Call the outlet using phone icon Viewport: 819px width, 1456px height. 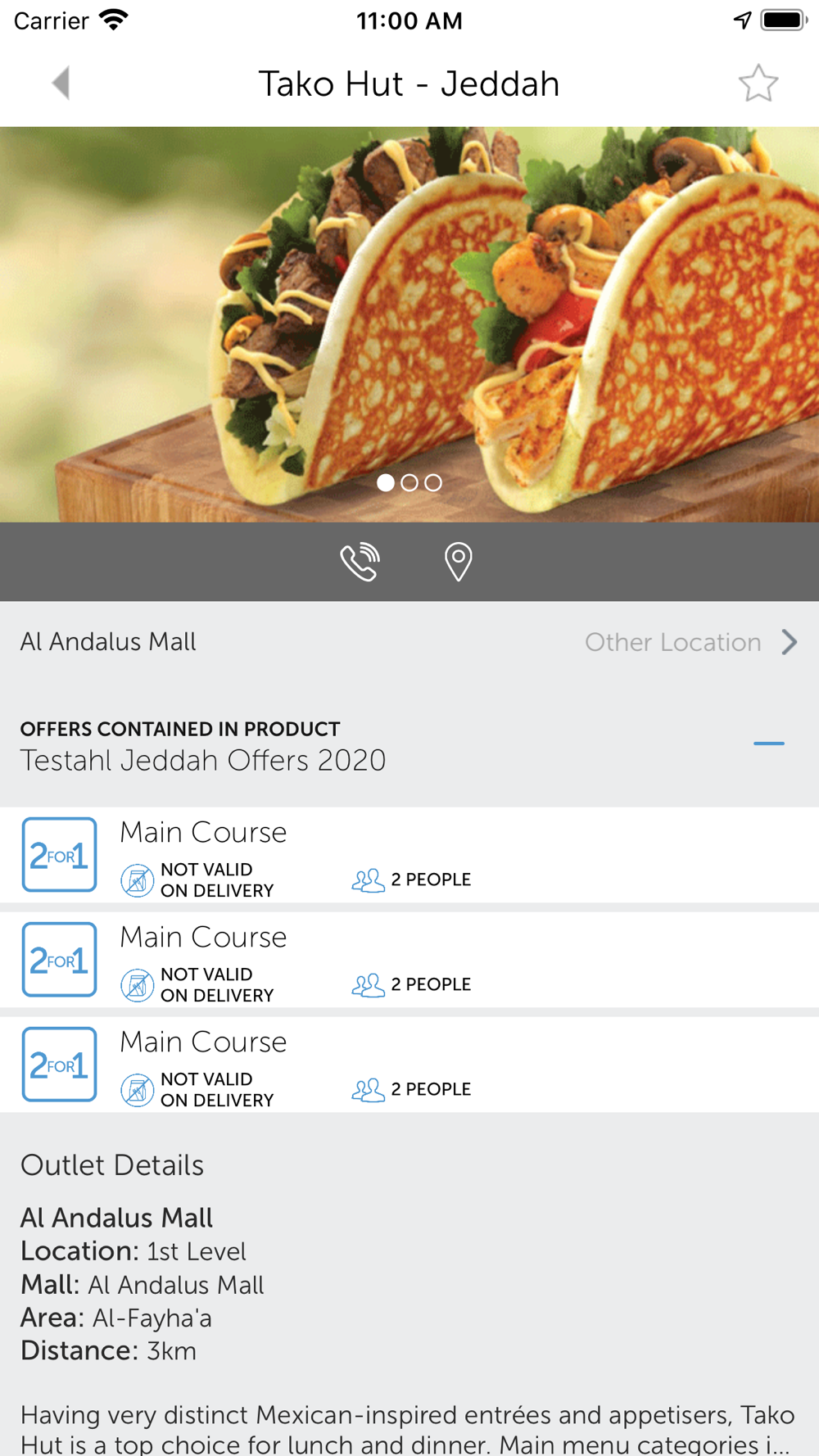(x=360, y=562)
